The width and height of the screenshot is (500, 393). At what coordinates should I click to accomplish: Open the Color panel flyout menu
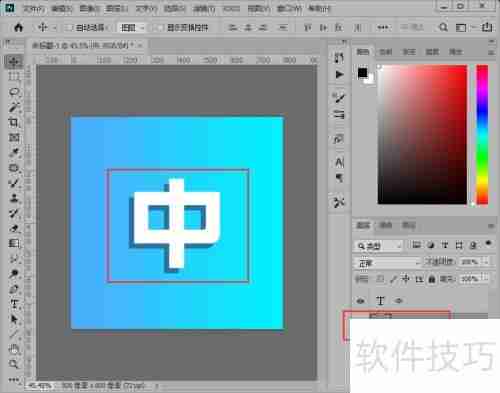[x=491, y=52]
